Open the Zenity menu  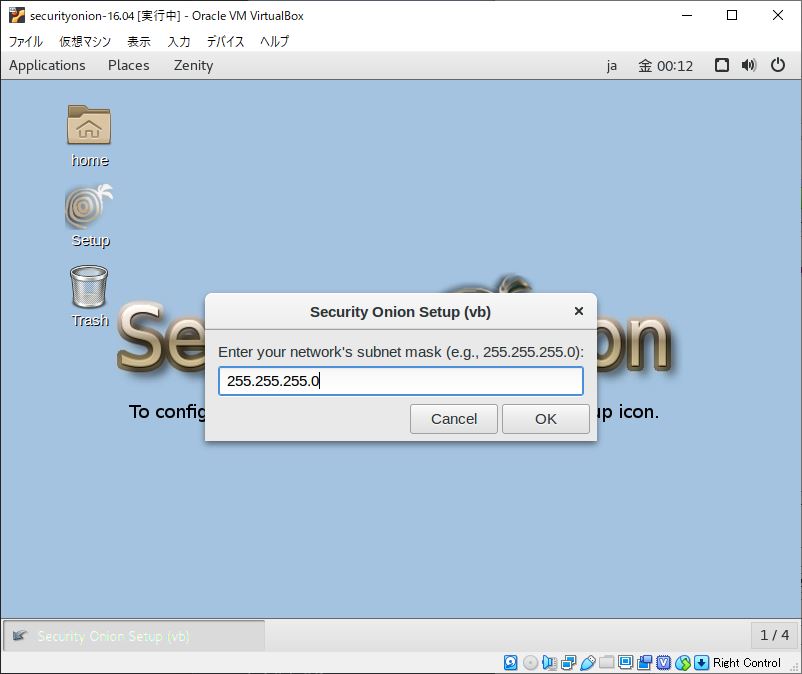point(193,65)
